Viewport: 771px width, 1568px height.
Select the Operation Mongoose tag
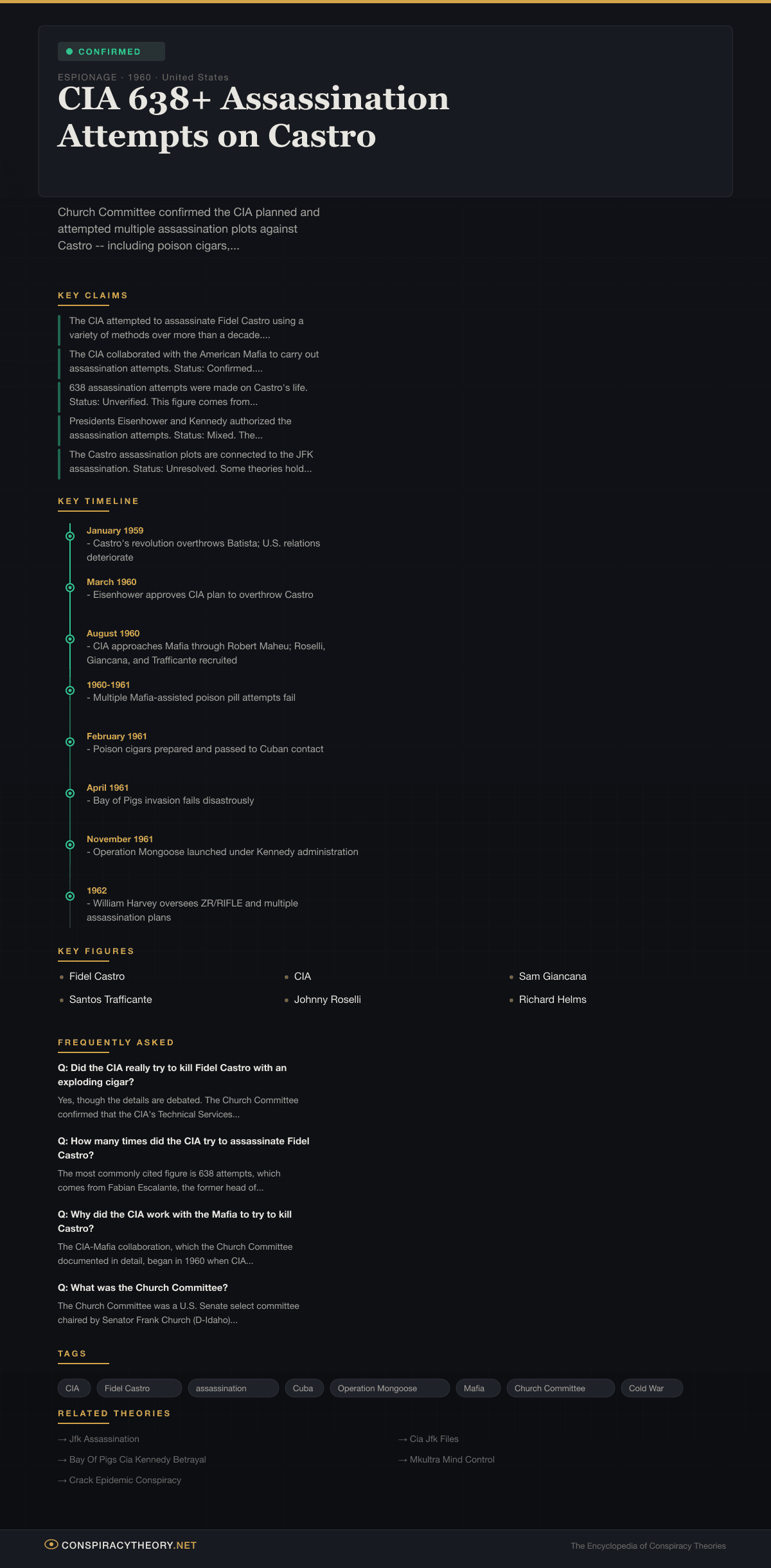(x=389, y=1388)
